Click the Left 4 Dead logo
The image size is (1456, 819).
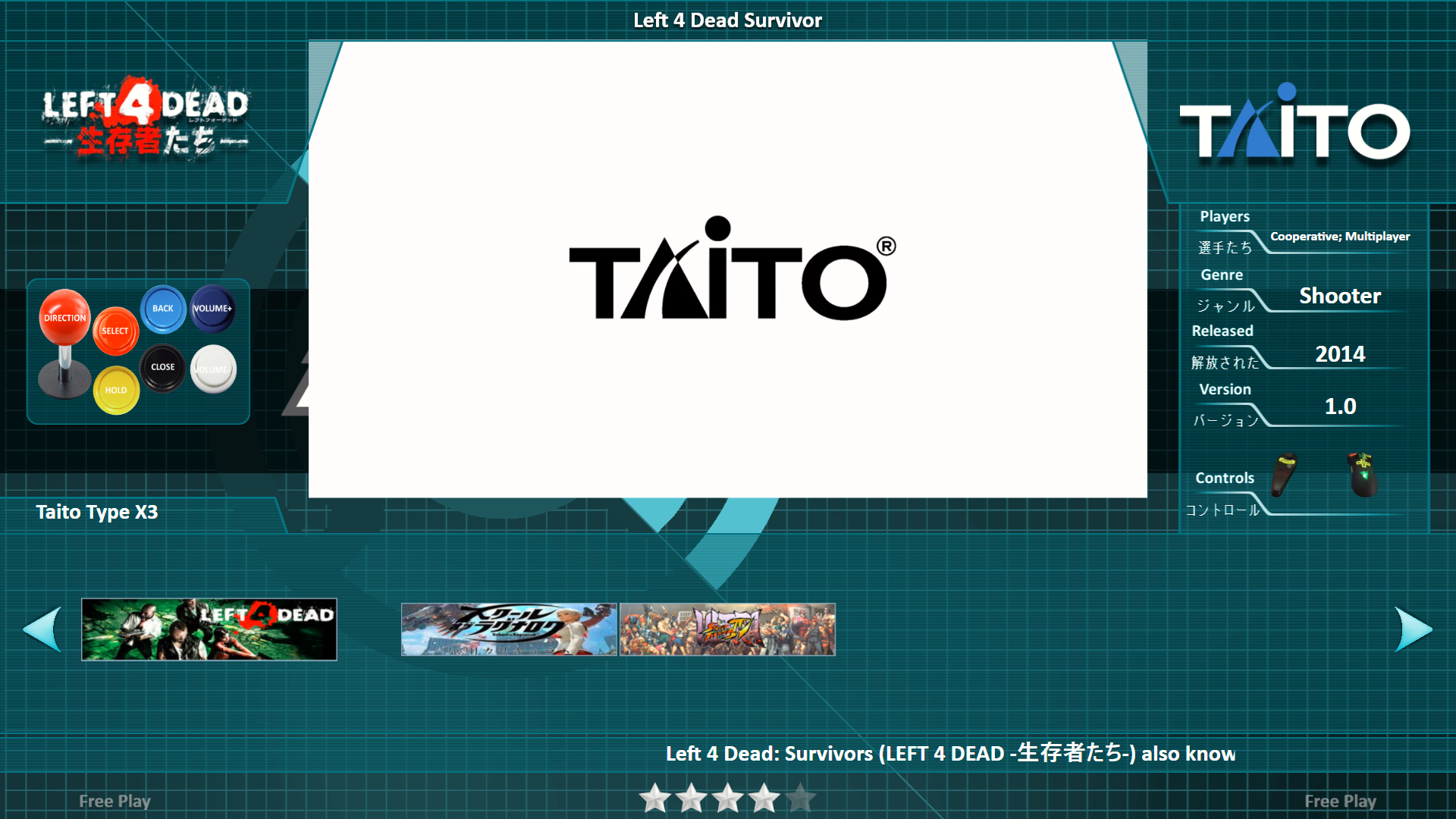point(146,118)
